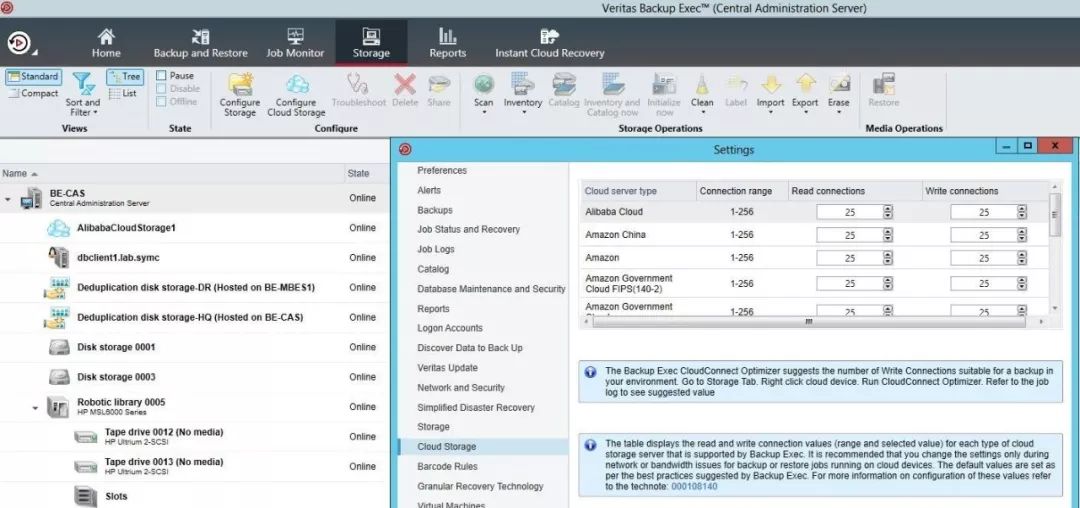Open technote 000108140 link

coord(694,487)
